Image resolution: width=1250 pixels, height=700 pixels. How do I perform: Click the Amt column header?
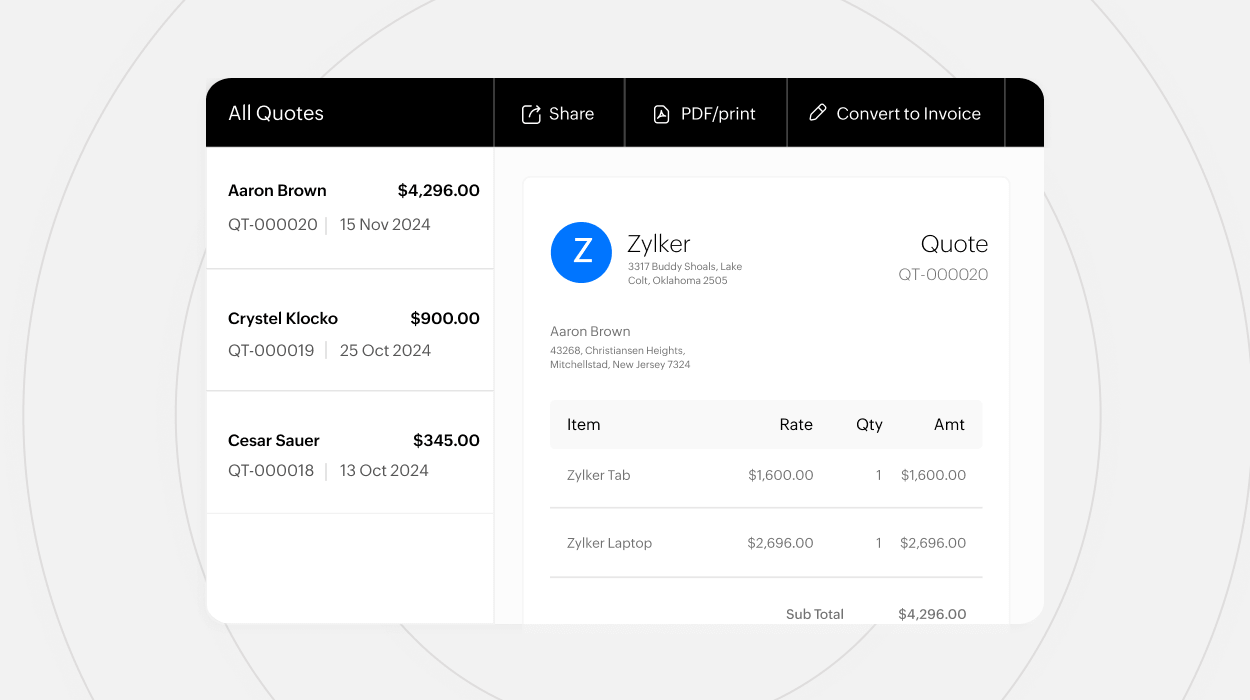coord(949,424)
